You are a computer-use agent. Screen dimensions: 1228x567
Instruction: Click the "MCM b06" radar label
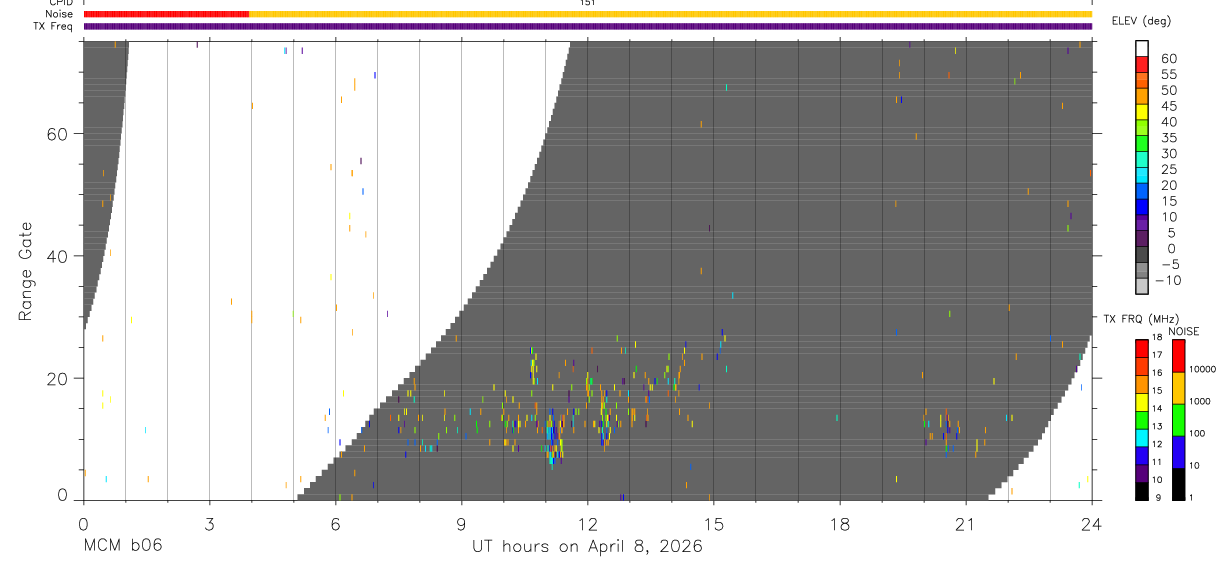point(122,546)
